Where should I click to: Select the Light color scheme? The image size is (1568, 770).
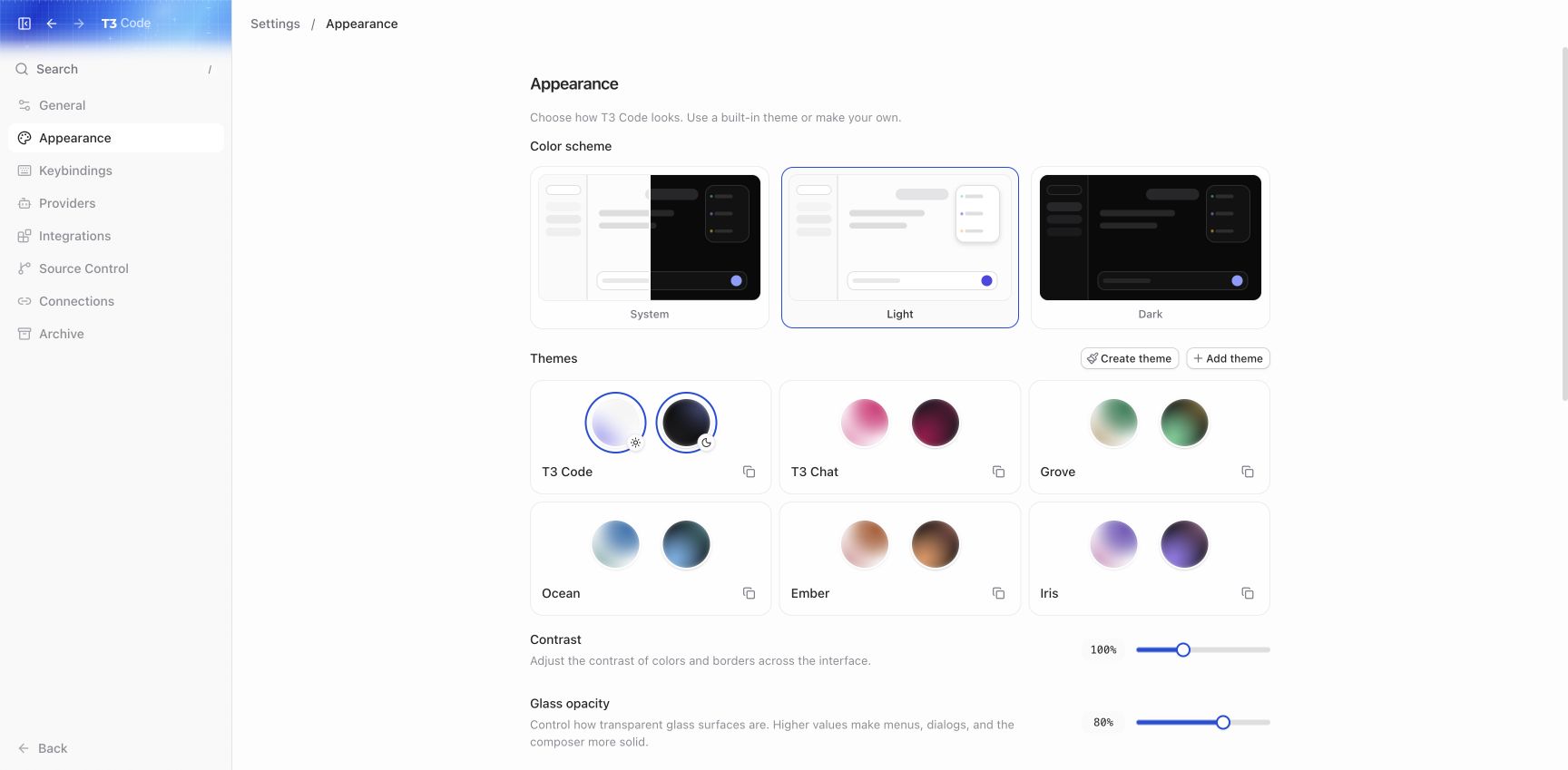[x=900, y=248]
